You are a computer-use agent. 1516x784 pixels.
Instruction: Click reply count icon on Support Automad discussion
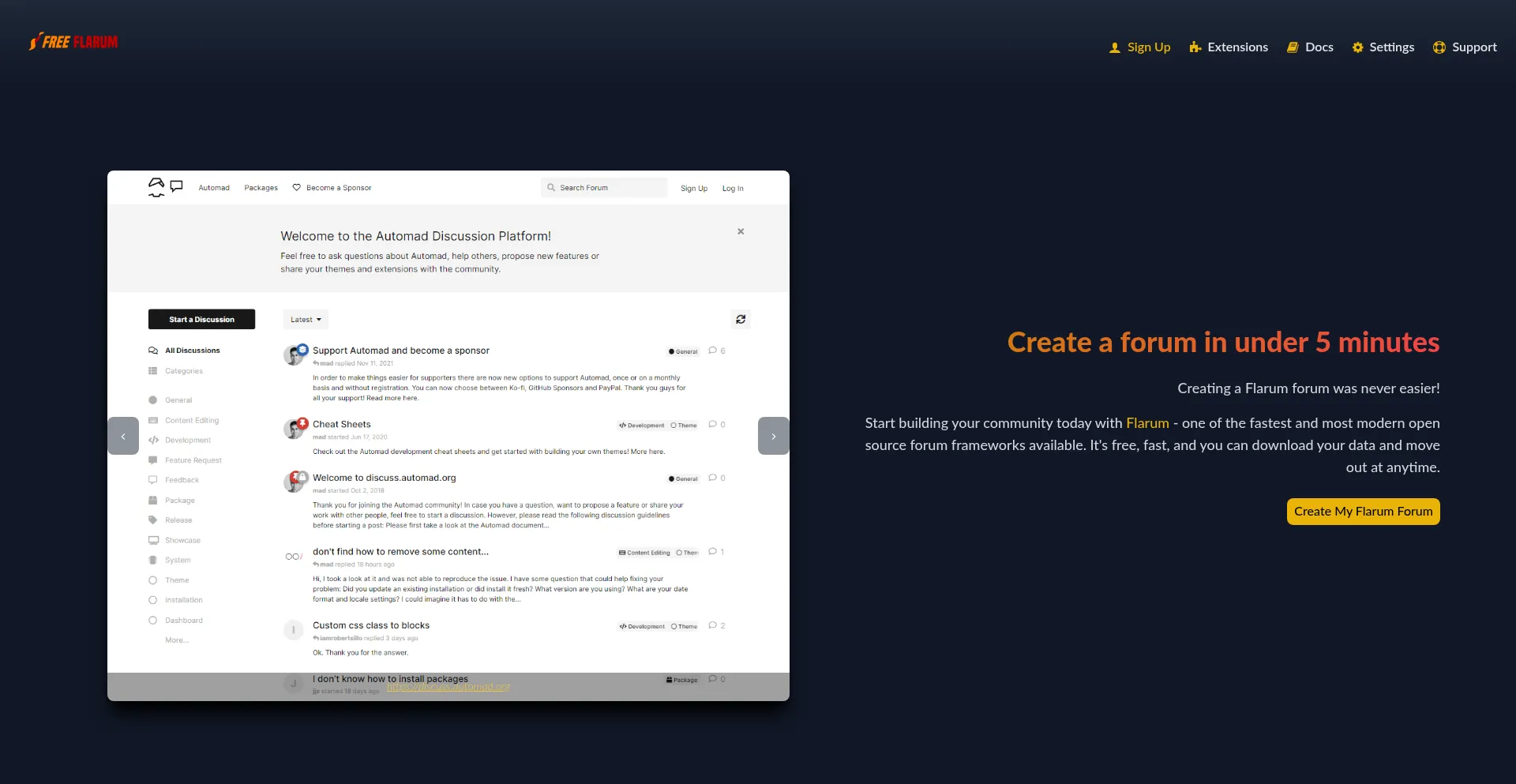coord(713,351)
